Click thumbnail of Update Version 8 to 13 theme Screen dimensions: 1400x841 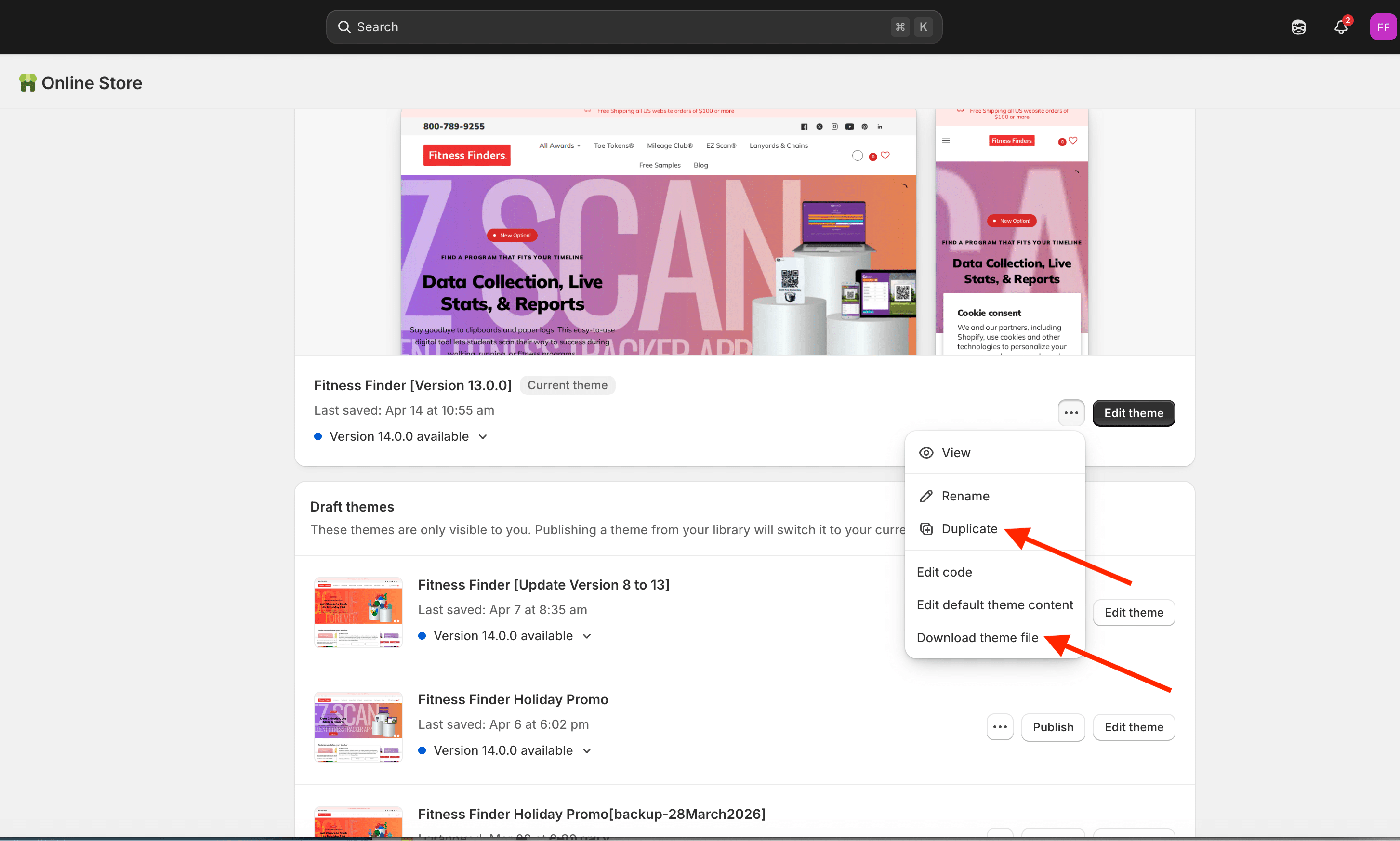point(358,613)
